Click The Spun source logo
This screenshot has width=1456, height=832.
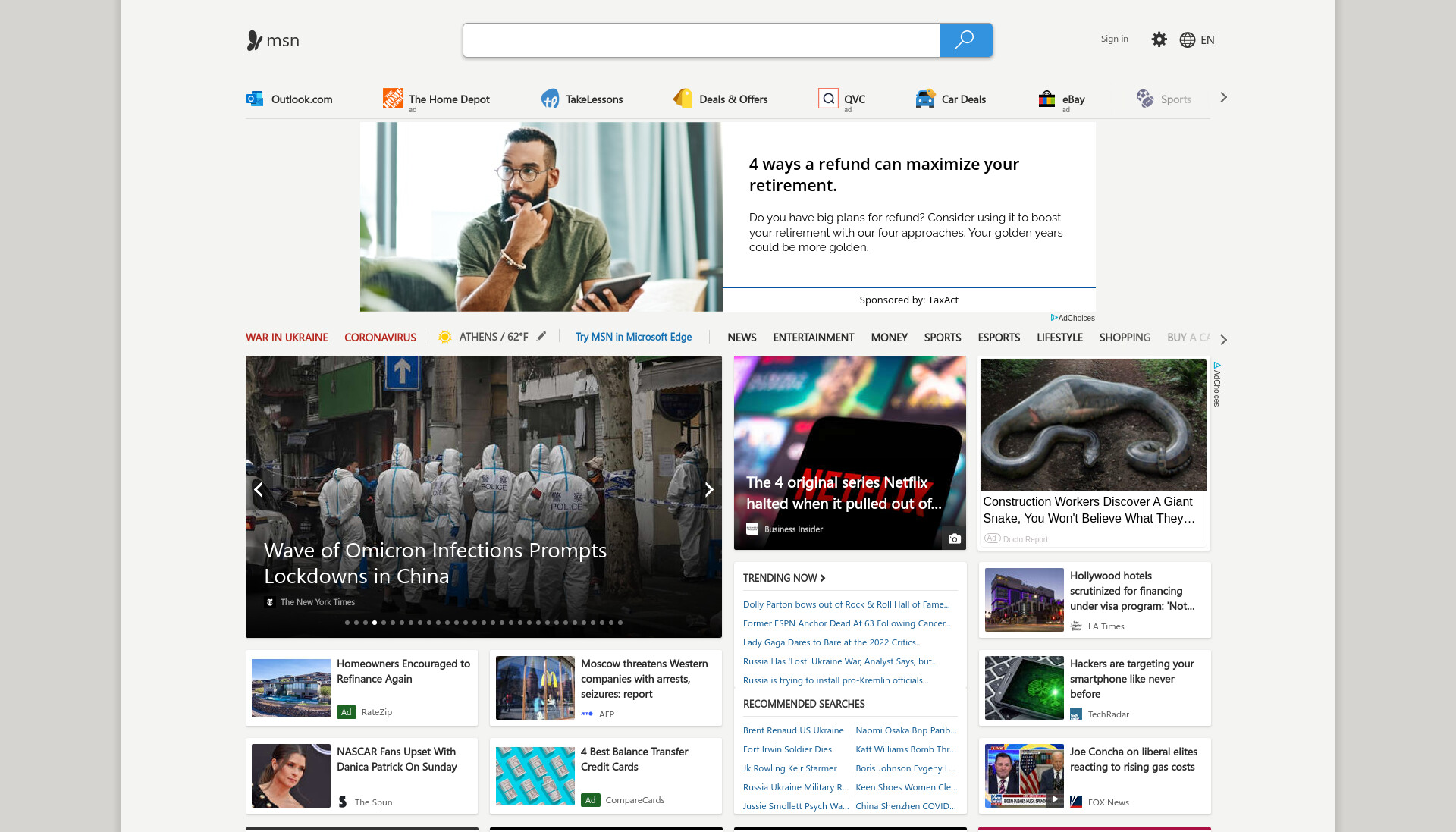pyautogui.click(x=343, y=802)
